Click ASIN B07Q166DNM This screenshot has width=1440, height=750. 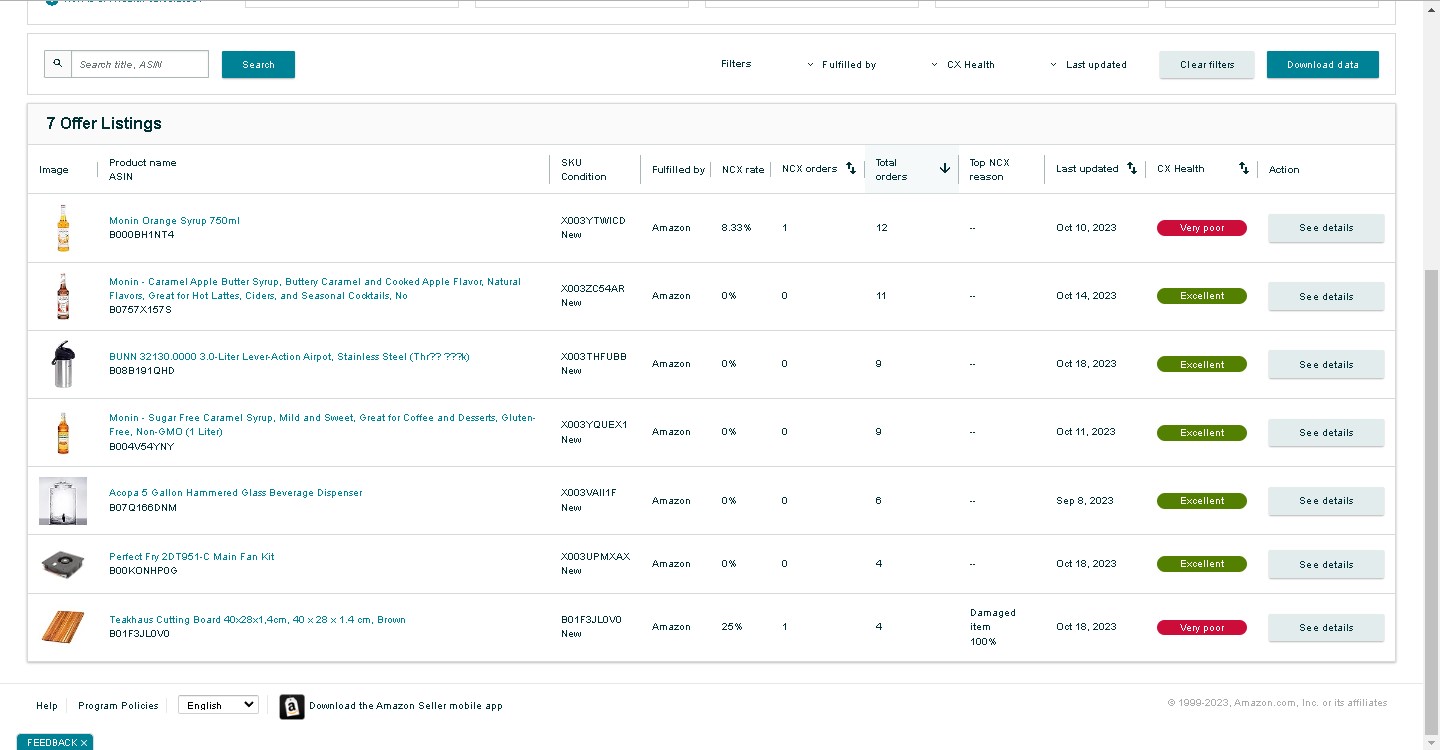[x=143, y=508]
